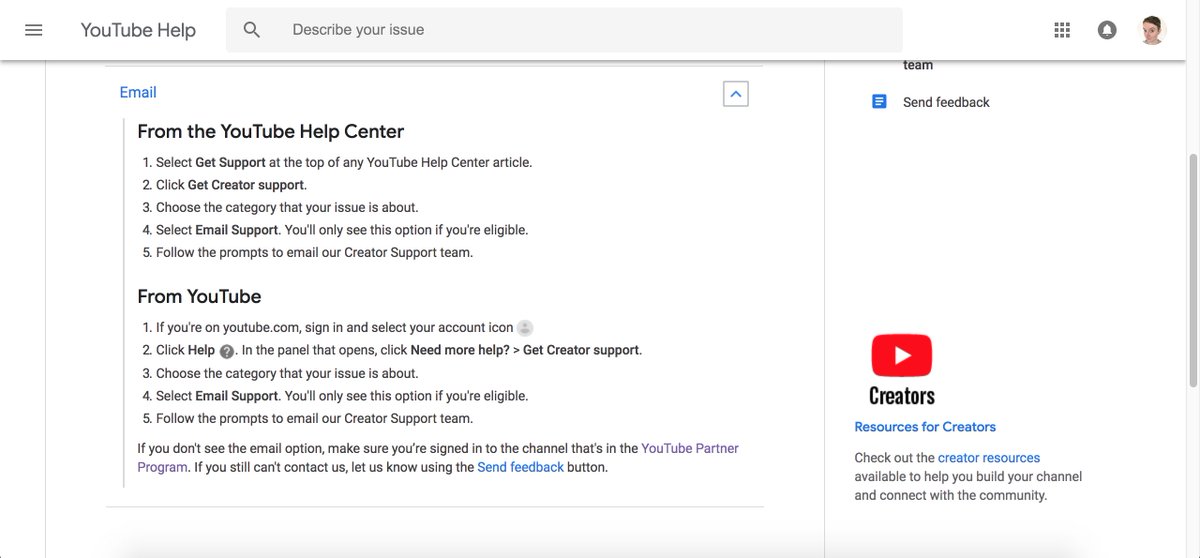
Task: Click 'Need more help? > Get Creator support' text
Action: [525, 350]
